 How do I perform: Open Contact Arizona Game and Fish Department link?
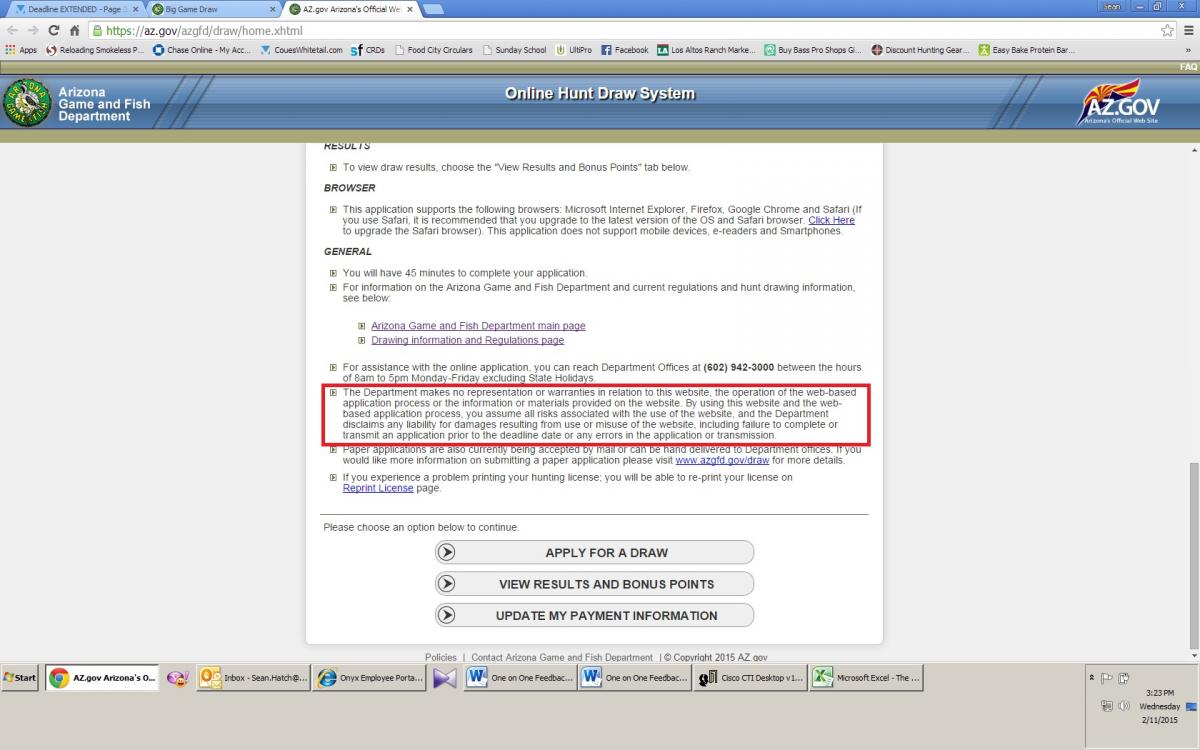pos(562,657)
